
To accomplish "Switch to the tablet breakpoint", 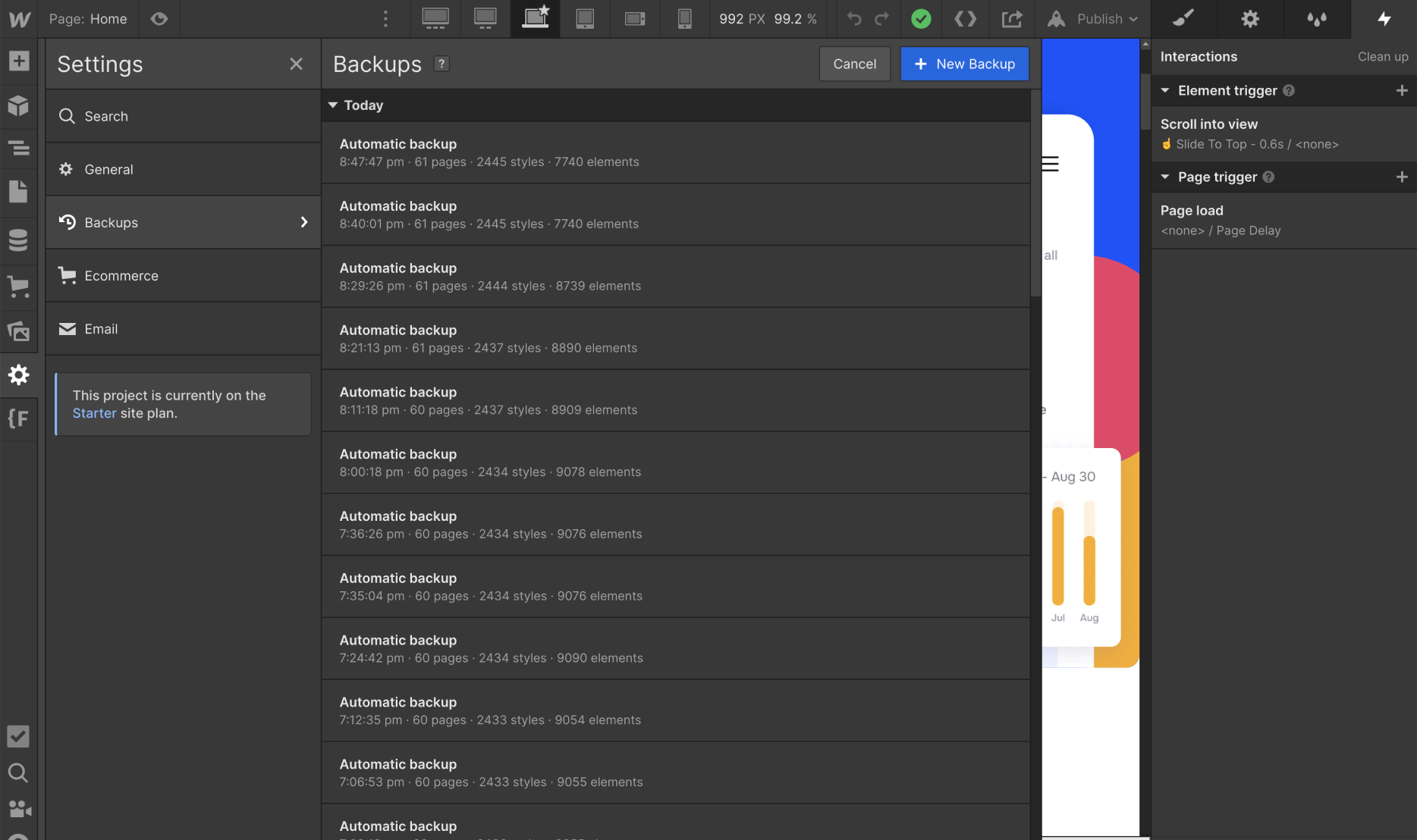I will point(585,19).
